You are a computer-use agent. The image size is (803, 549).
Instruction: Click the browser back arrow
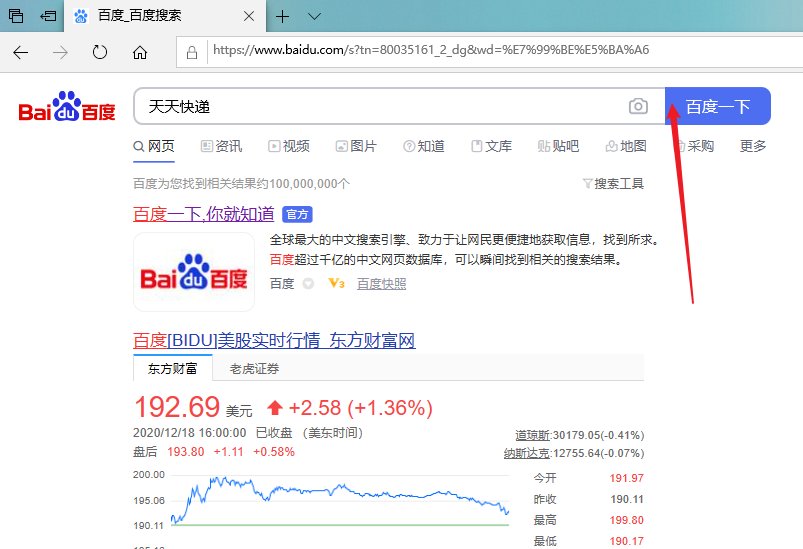coord(20,52)
